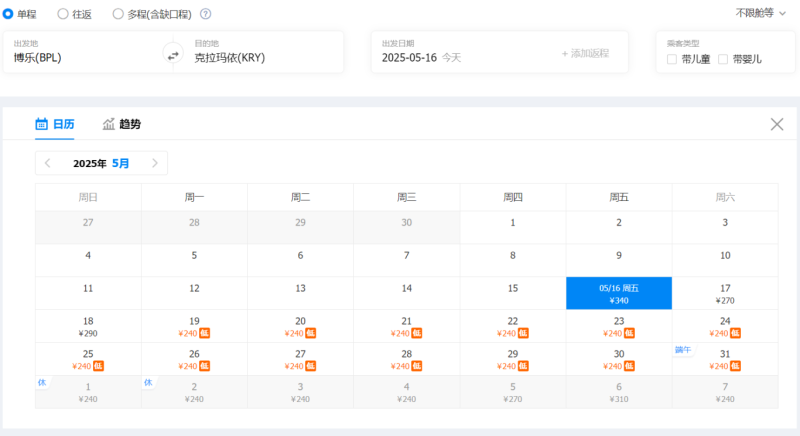Image resolution: width=800 pixels, height=436 pixels.
Task: Select next-month day 1 marked 休
Action: tap(88, 392)
